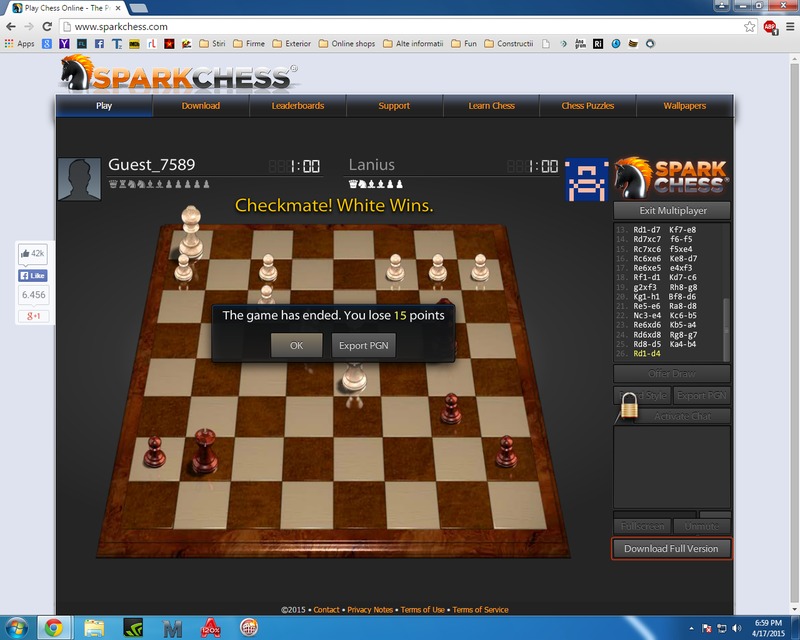800x640 pixels.
Task: Open the Constructii bookmarks folder
Action: 509,44
